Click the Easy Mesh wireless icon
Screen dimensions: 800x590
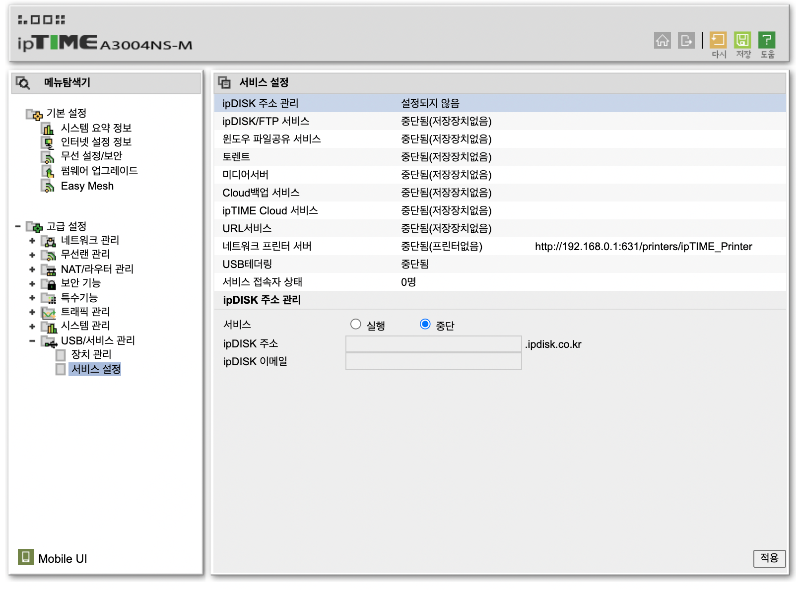[48, 187]
